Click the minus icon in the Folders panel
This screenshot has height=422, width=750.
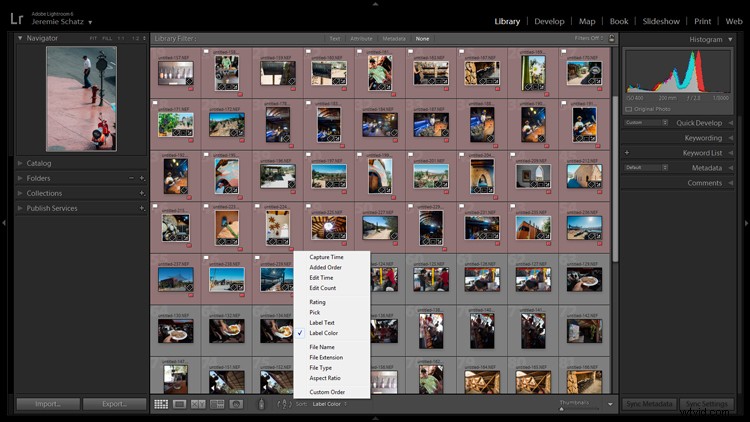pos(131,178)
